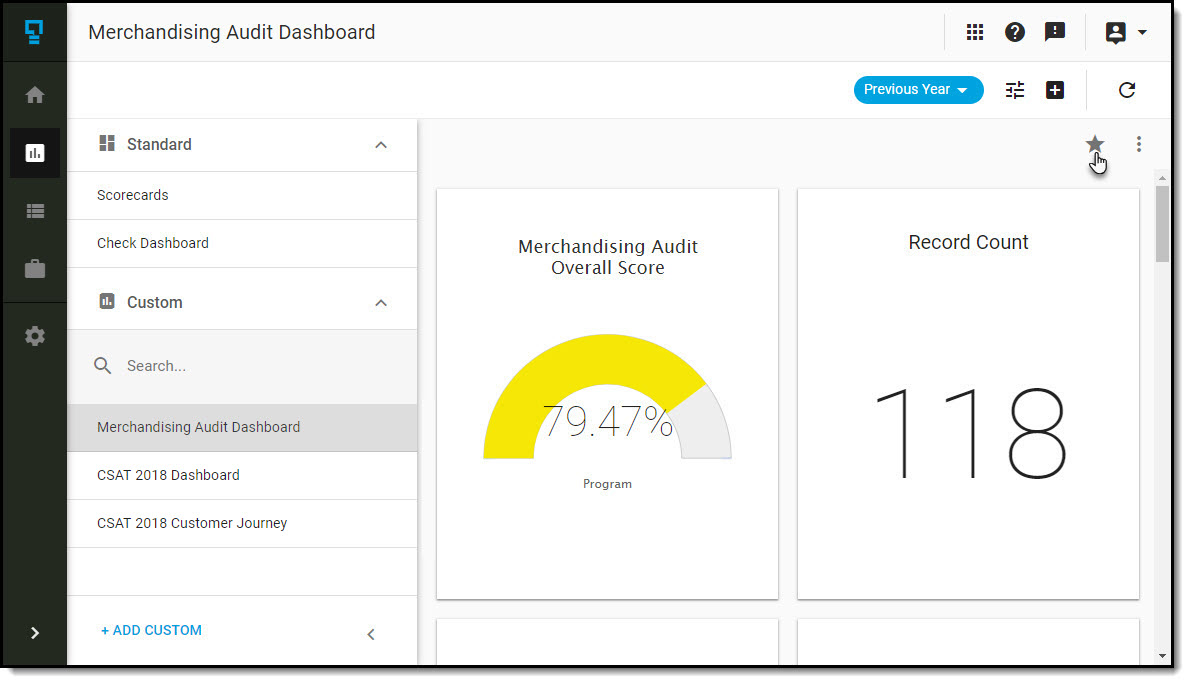The height and width of the screenshot is (683, 1189).
Task: Switch to the Scorecards dashboard
Action: point(132,195)
